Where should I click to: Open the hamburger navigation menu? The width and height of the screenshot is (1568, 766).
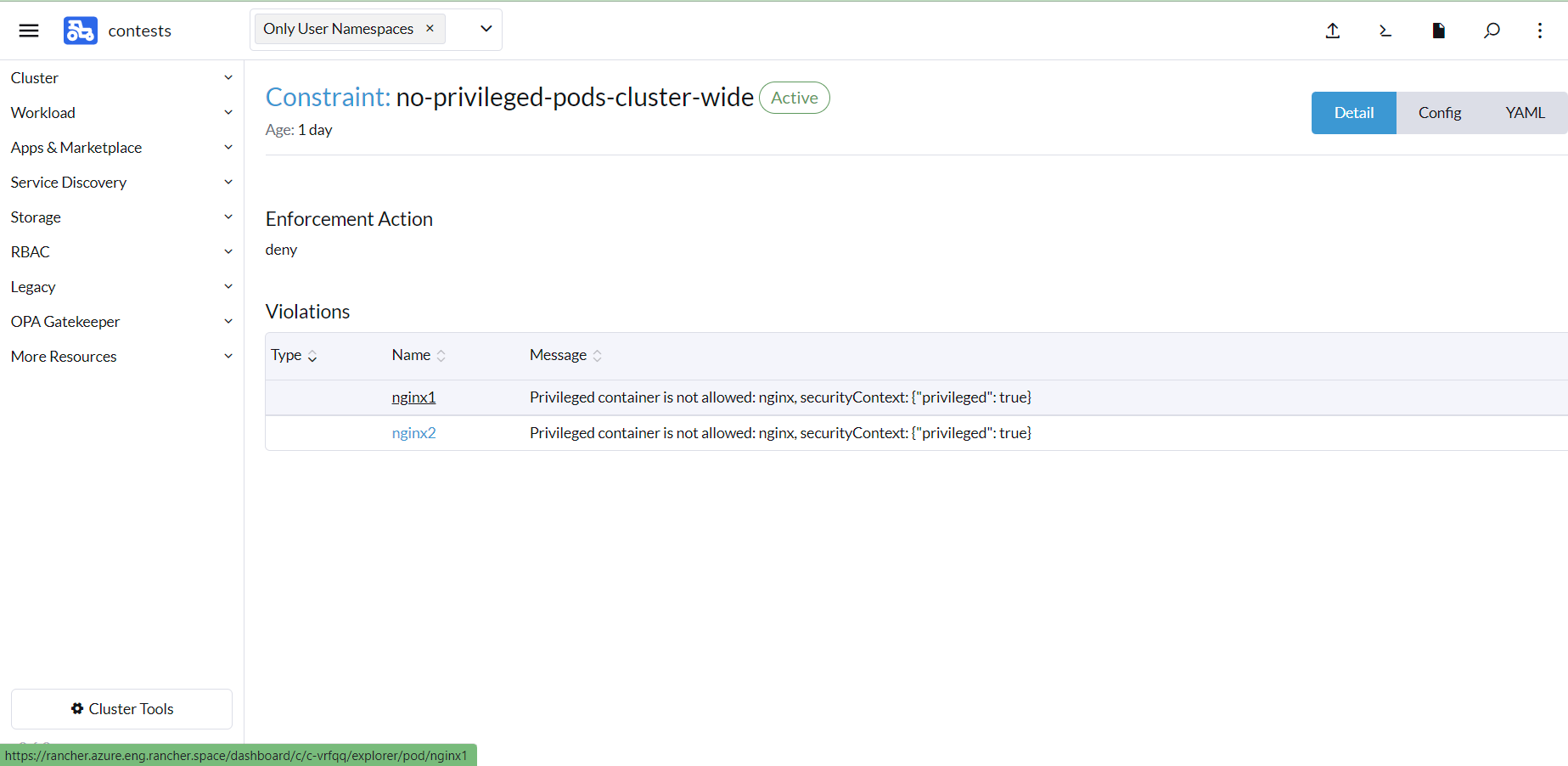(x=28, y=31)
